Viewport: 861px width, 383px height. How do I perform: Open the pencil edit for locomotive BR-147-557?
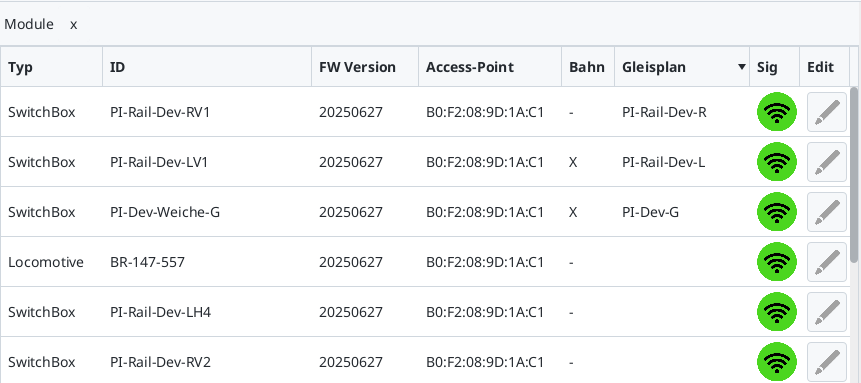point(826,262)
